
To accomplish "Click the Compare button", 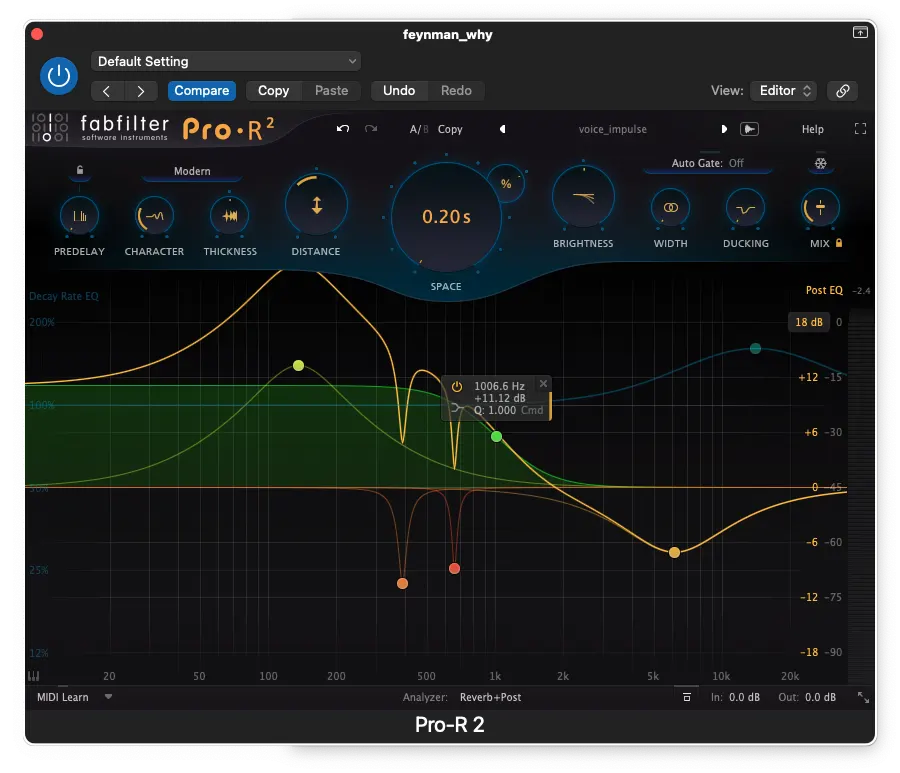I will pos(201,91).
